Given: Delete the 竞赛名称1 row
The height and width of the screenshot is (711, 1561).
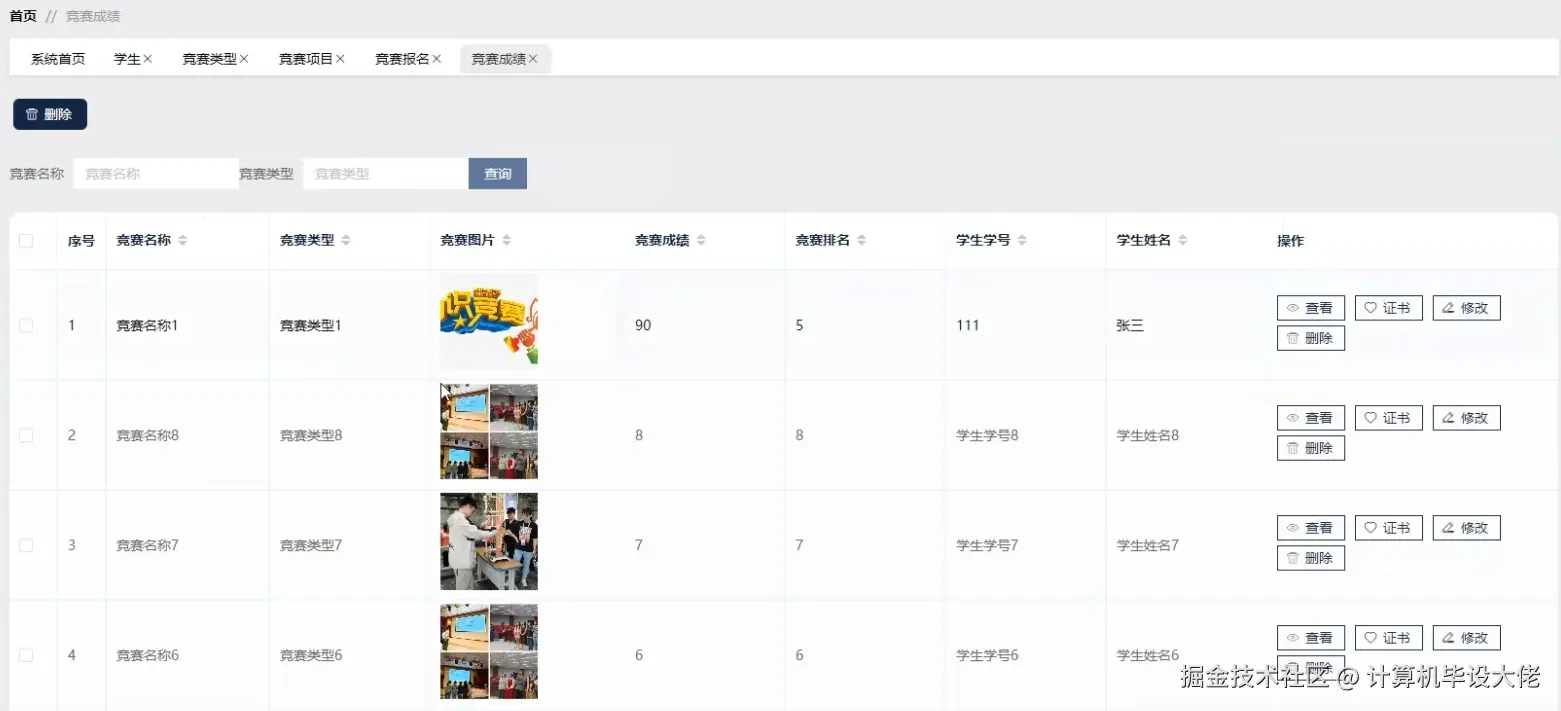Looking at the screenshot, I should pyautogui.click(x=1311, y=338).
